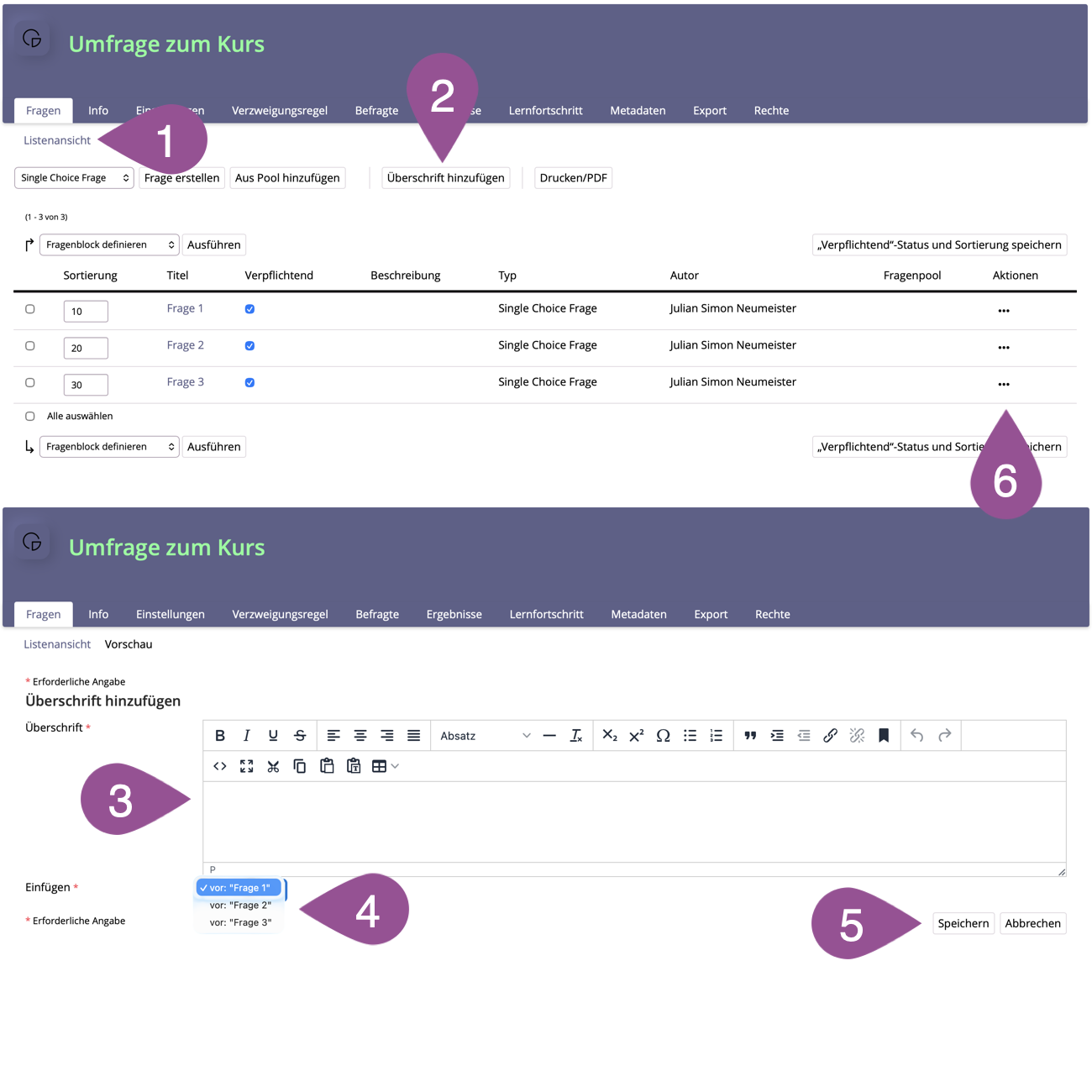The image size is (1092, 1092).
Task: Check the Alle auswählen checkbox
Action: (30, 417)
